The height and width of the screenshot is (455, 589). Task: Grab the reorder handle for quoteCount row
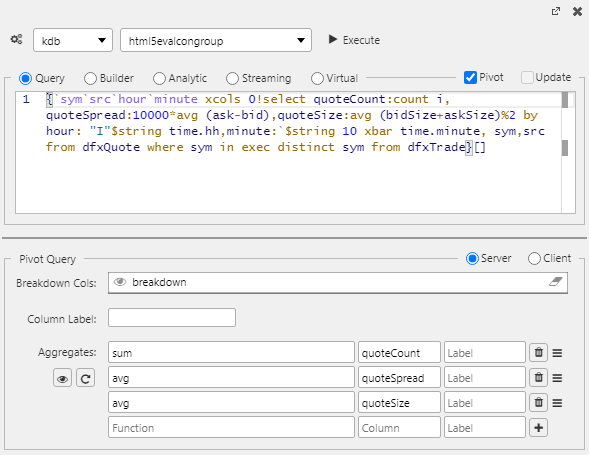tap(557, 353)
